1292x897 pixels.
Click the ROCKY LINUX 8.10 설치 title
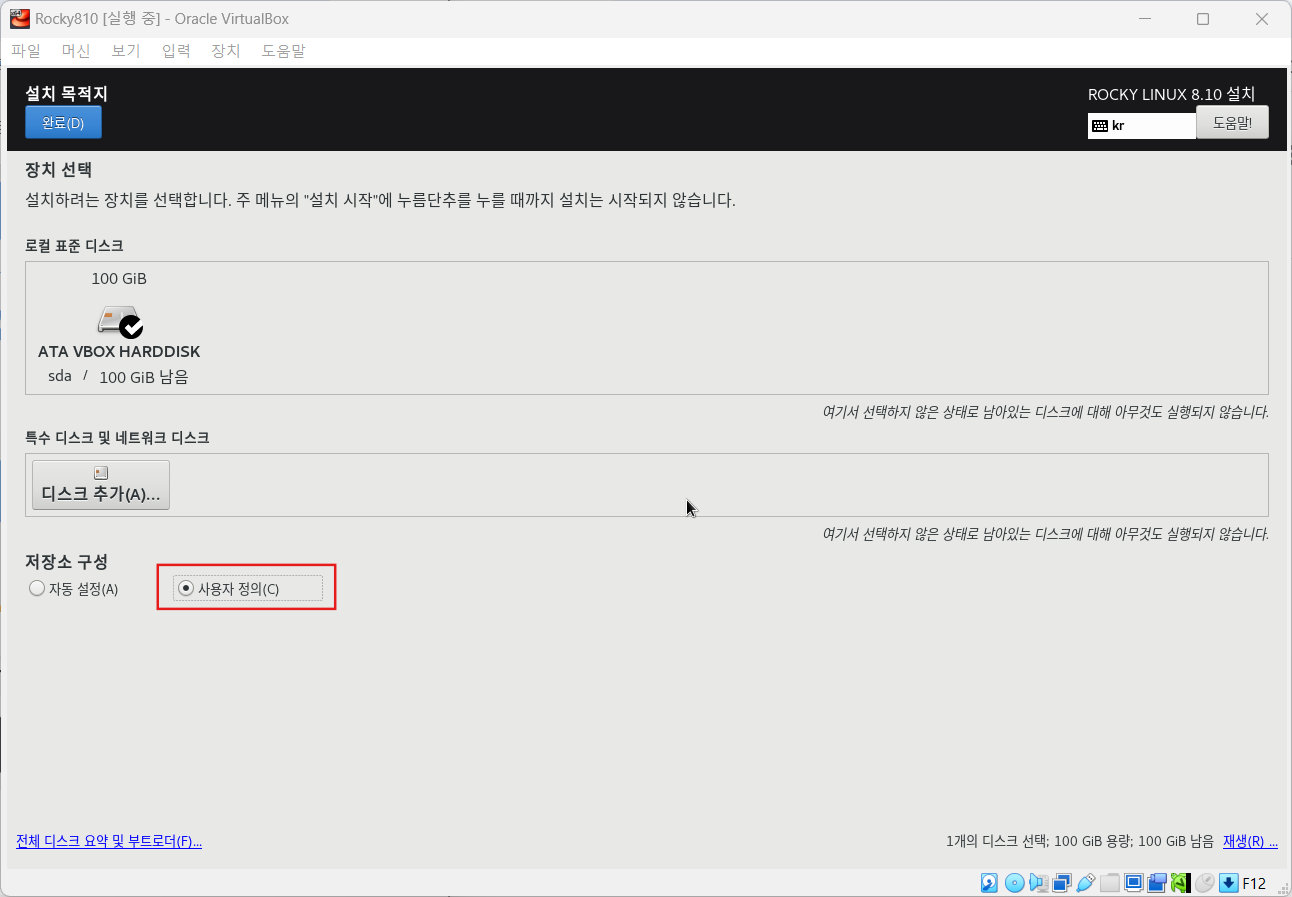tap(1171, 94)
